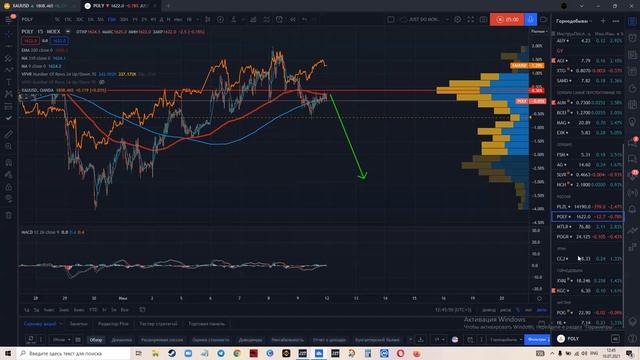Image resolution: width=640 pixels, height=360 pixels.
Task: Select the crosshair cursor tool
Action: coord(9,34)
